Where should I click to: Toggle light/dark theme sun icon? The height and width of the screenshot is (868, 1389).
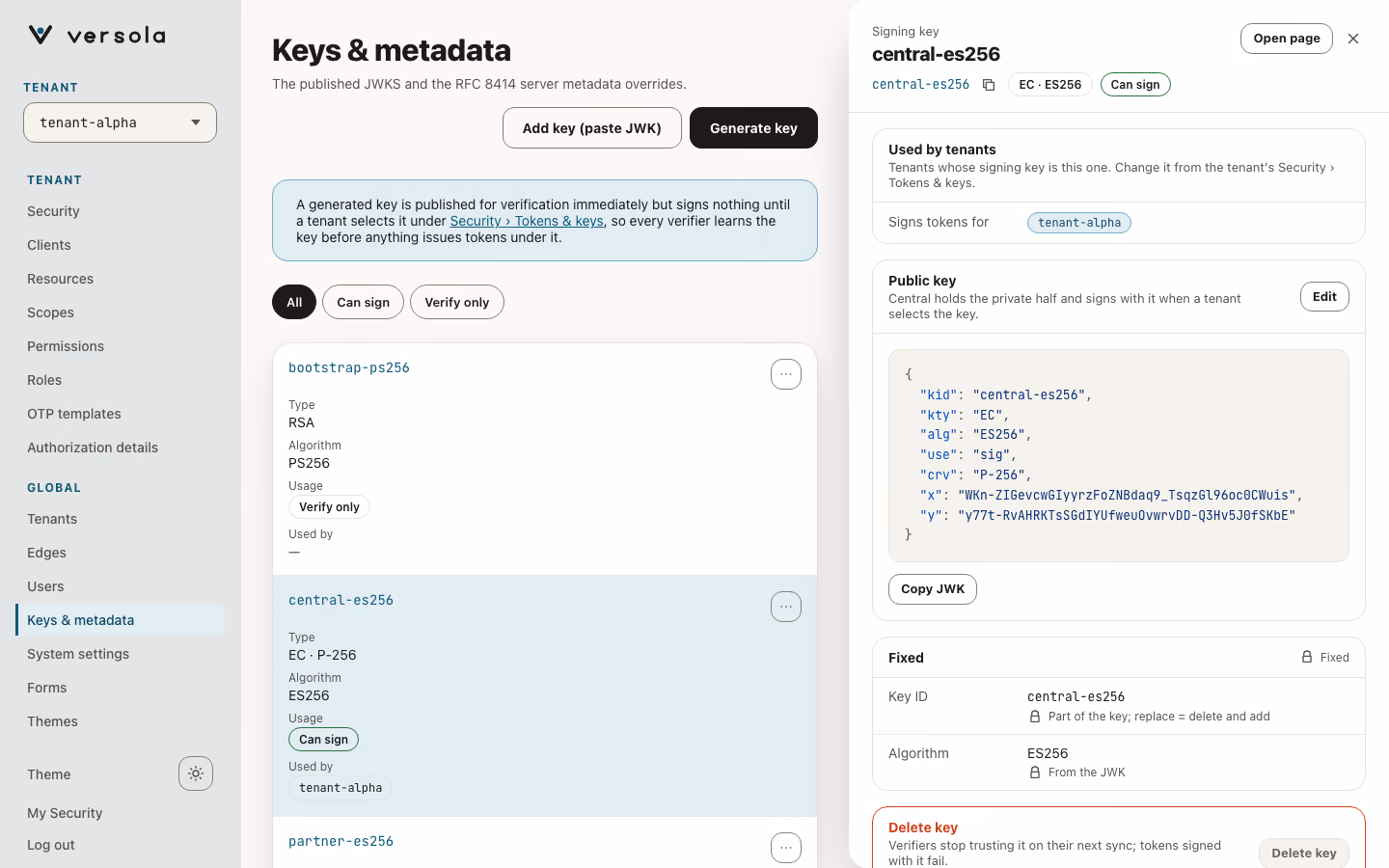196,773
